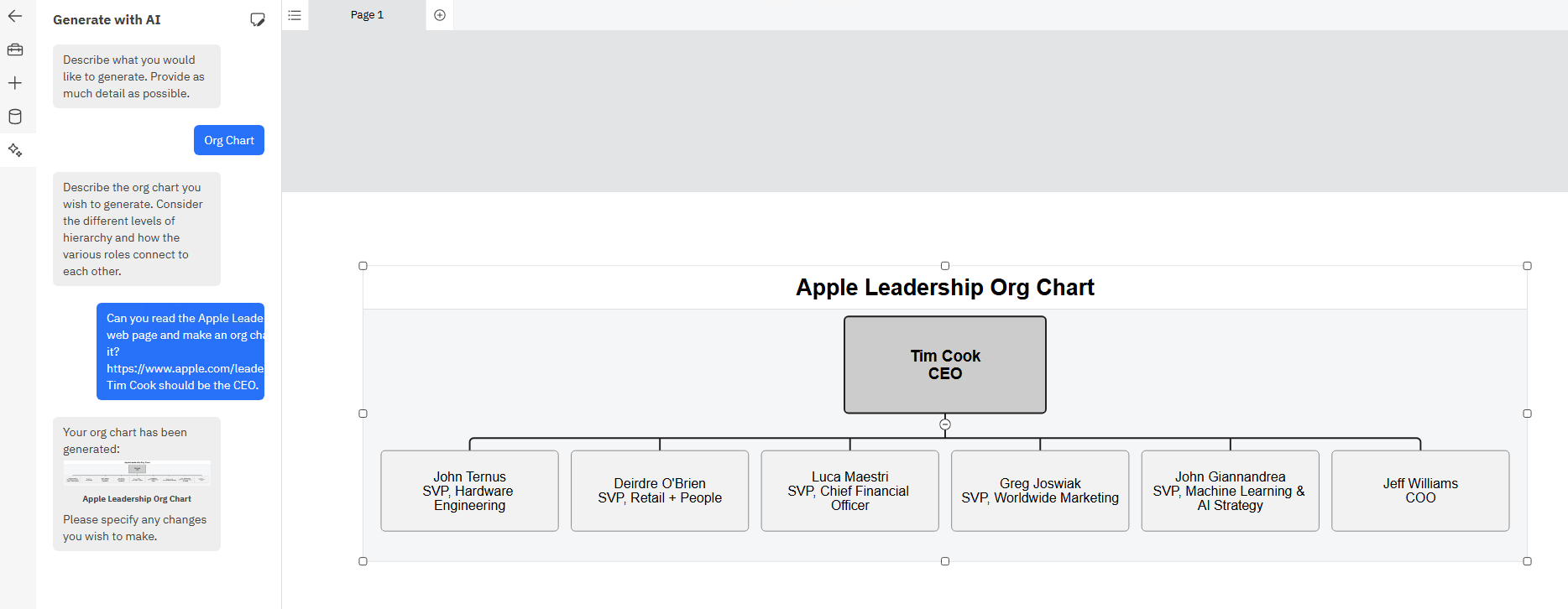The width and height of the screenshot is (1568, 609).
Task: Click the Apple Leadership Org Chart title
Action: 945,288
